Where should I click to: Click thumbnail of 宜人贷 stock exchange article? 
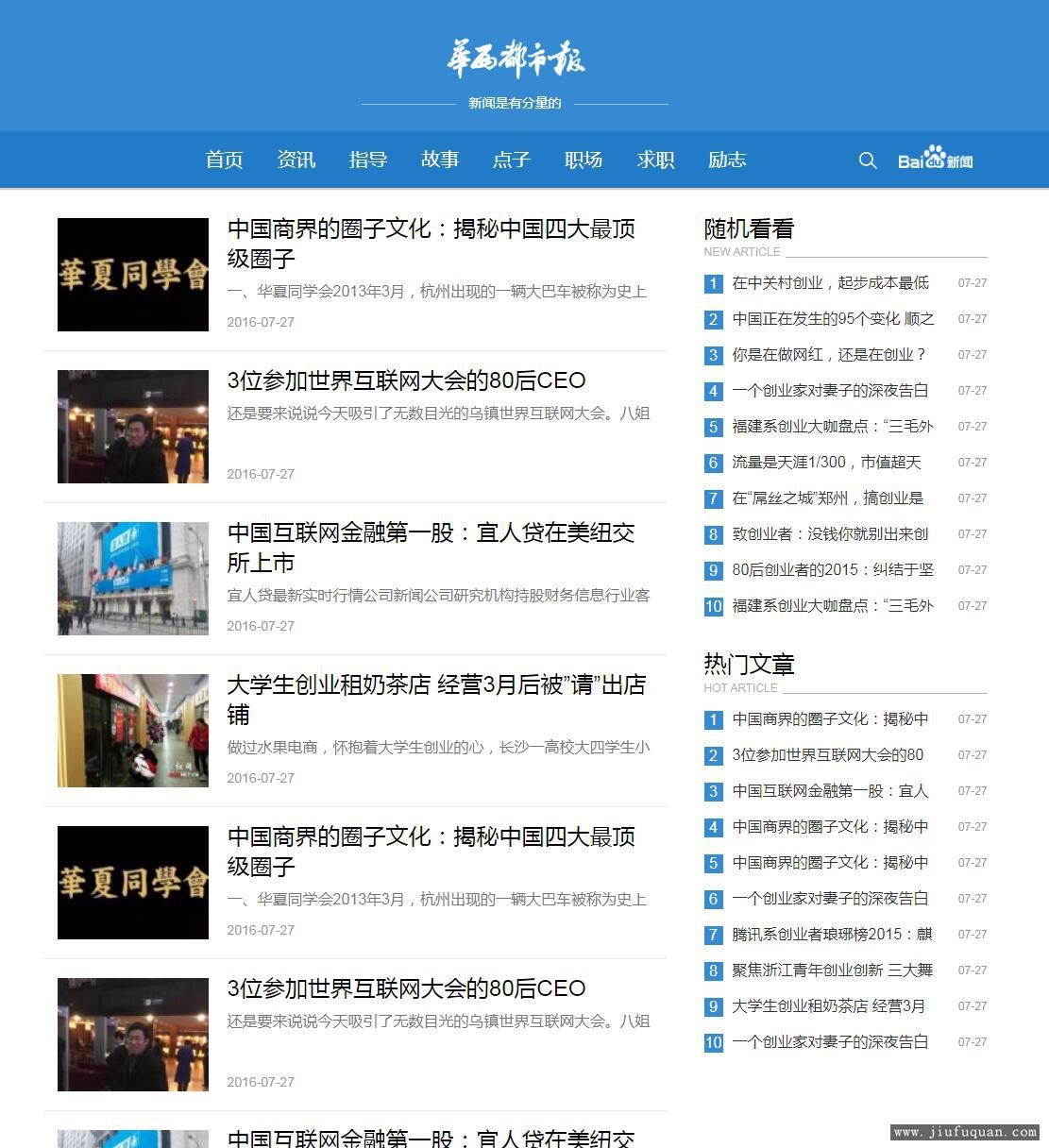(133, 579)
